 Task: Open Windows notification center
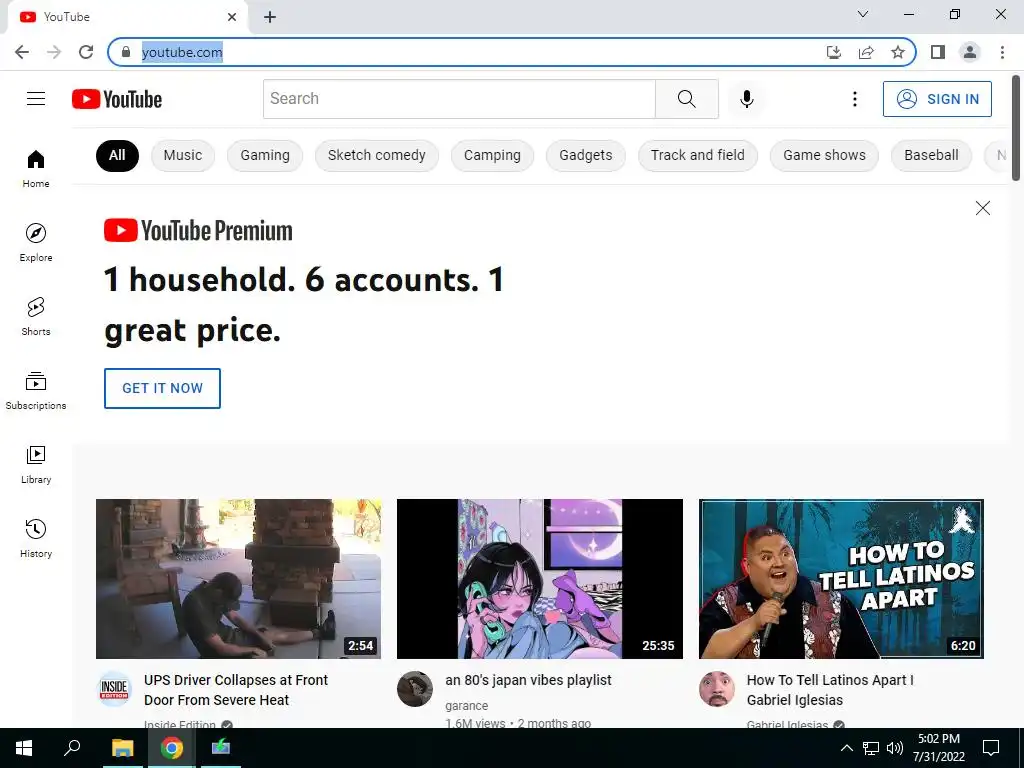[x=991, y=748]
